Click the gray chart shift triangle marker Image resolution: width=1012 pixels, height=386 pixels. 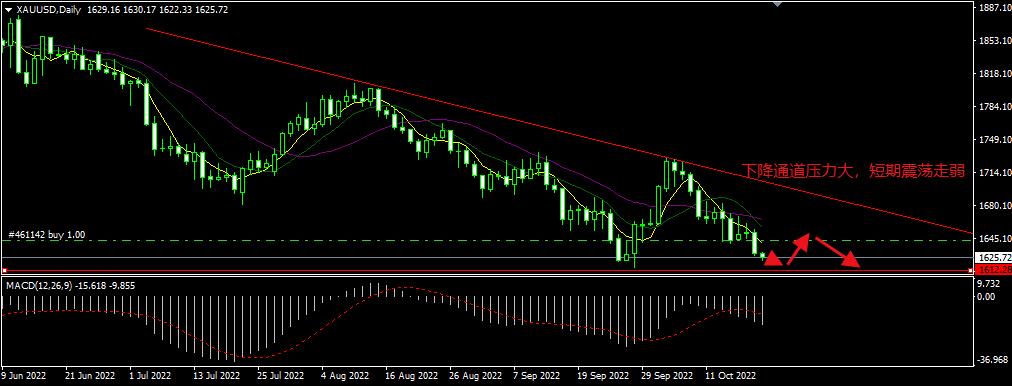click(x=778, y=3)
